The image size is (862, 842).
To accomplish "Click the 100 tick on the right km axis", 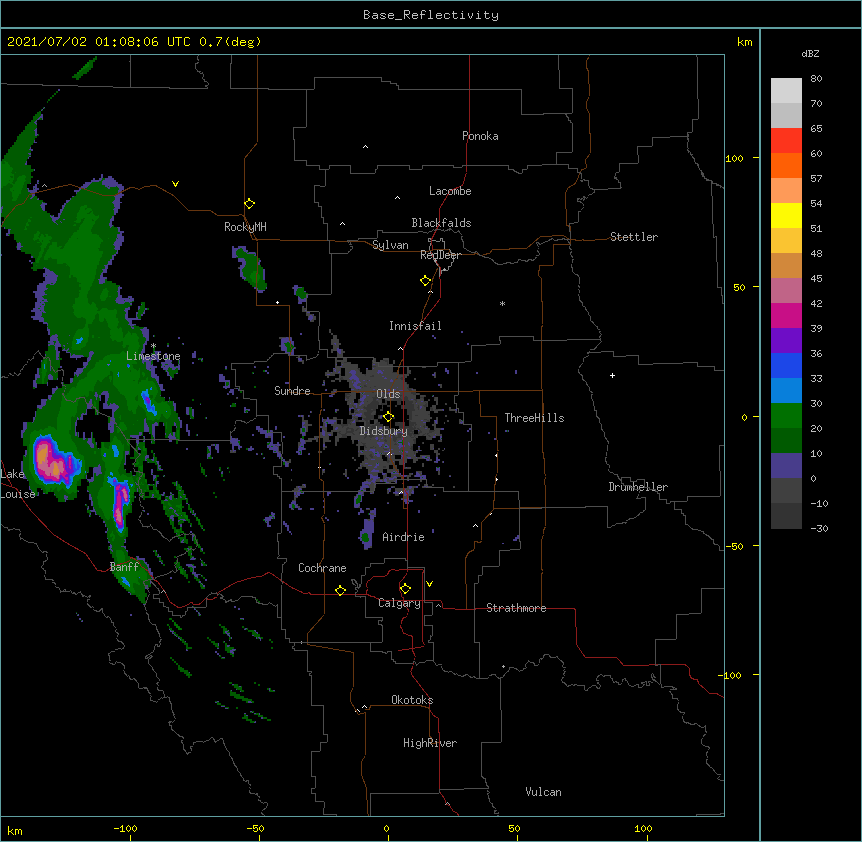I will [x=734, y=158].
